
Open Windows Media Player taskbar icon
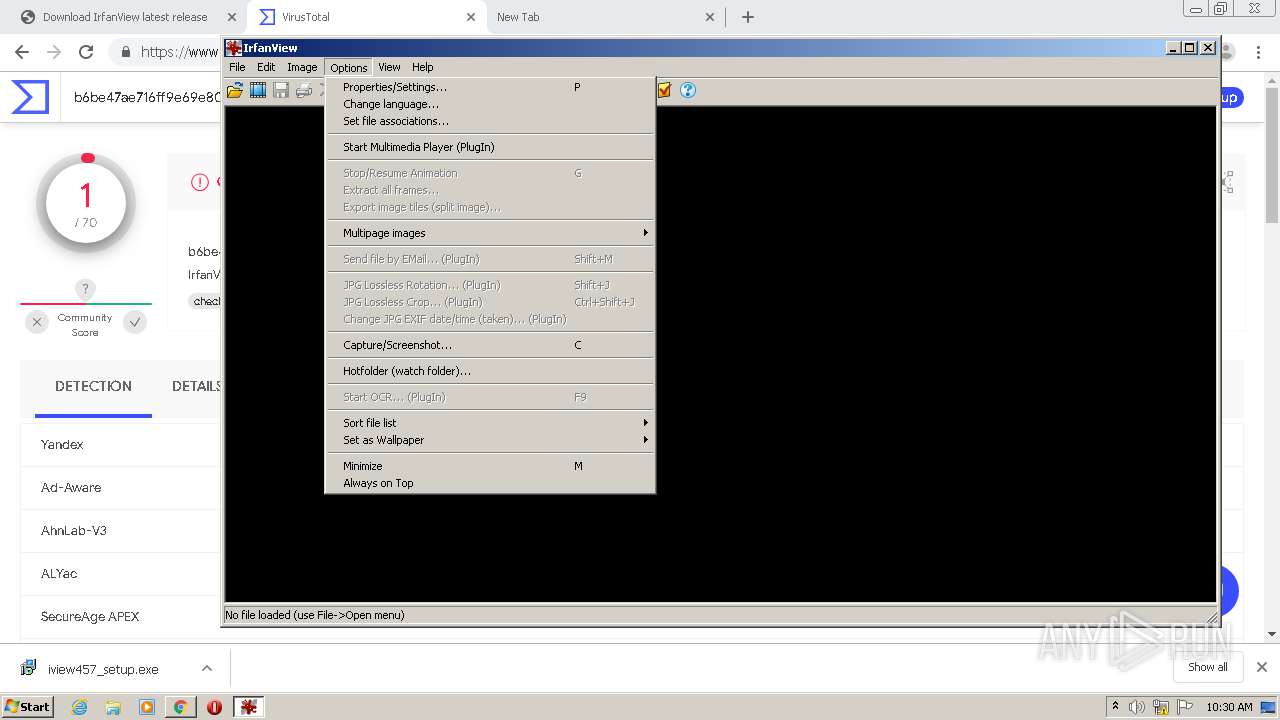click(147, 707)
